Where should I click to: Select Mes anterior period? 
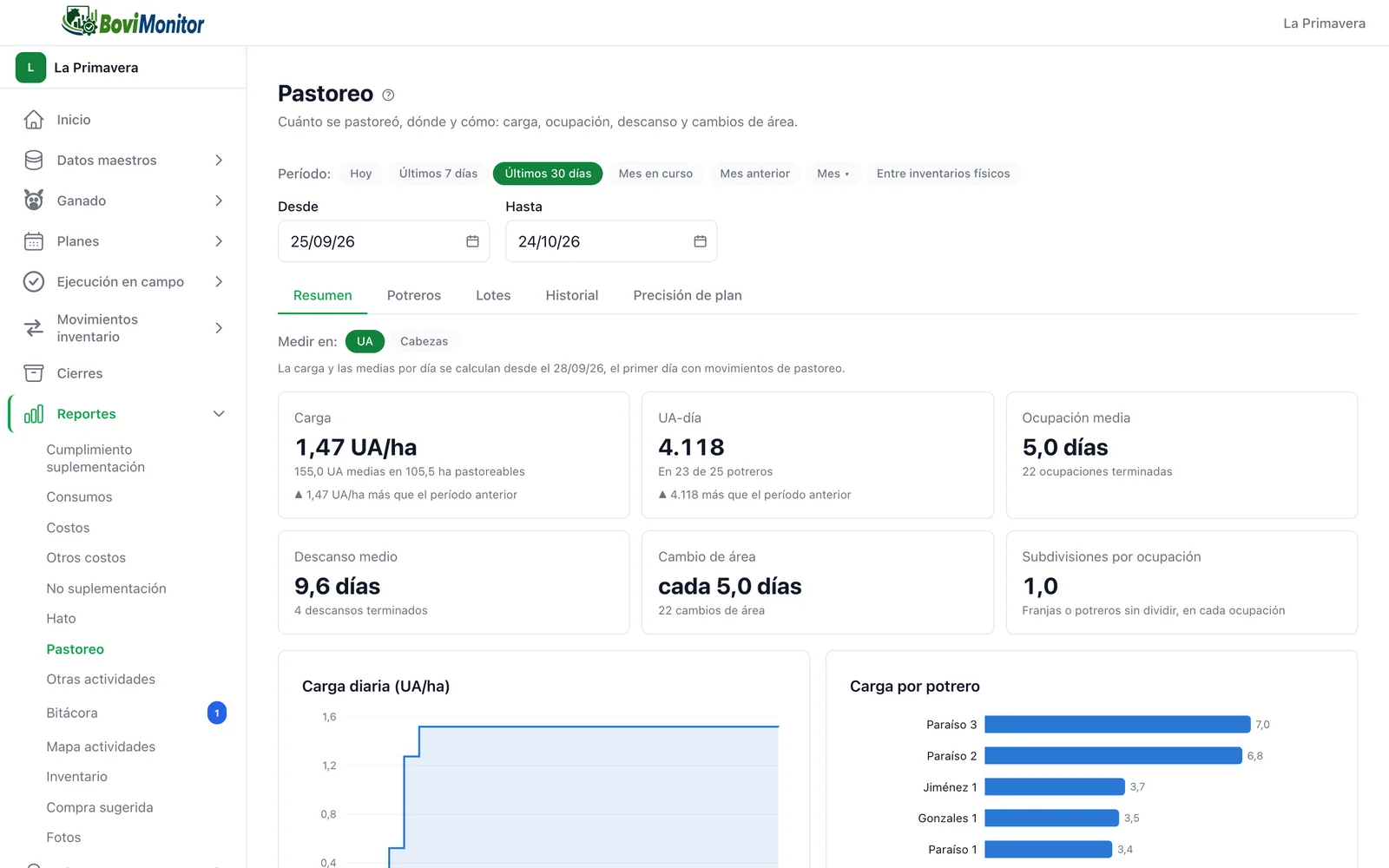coord(755,174)
